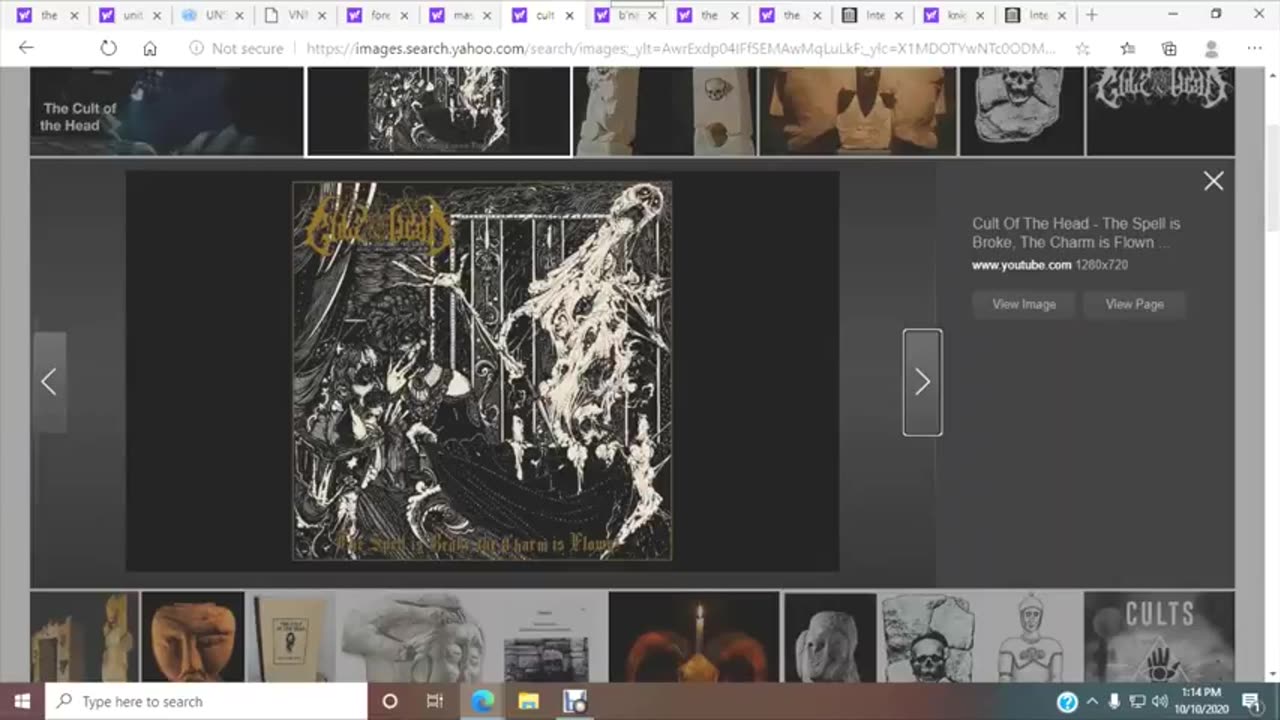
Task: Add this page to favorites star
Action: 1083,48
